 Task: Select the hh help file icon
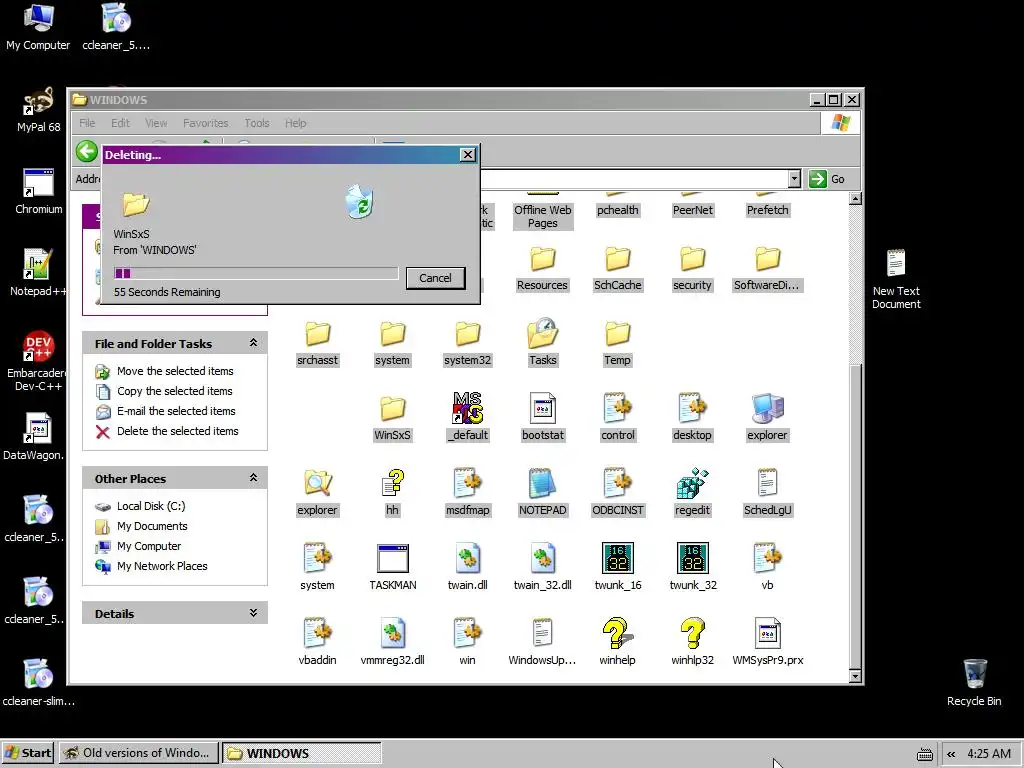point(392,493)
